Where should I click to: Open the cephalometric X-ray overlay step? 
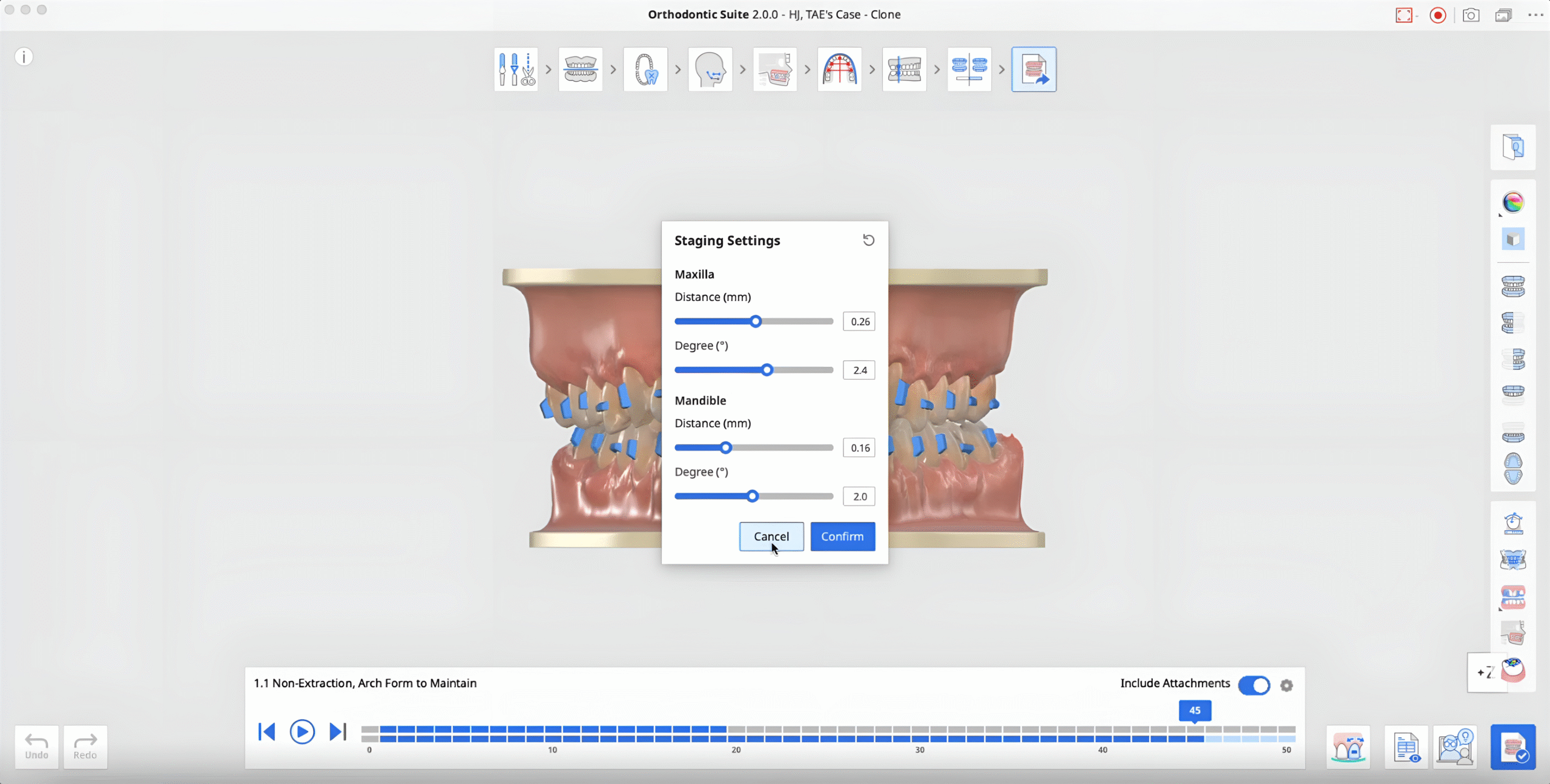(x=775, y=70)
